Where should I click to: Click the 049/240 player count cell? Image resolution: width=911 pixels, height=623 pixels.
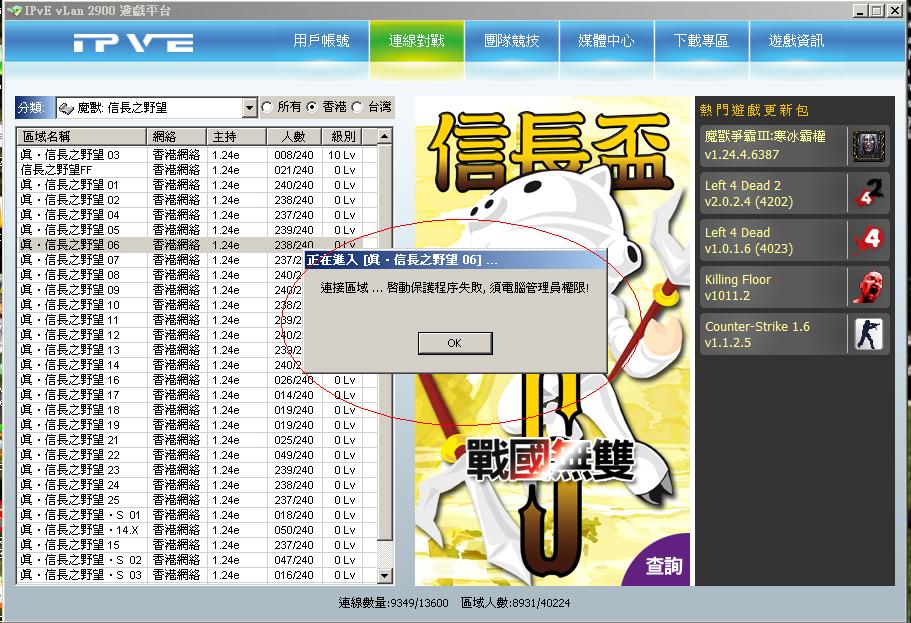click(x=294, y=455)
